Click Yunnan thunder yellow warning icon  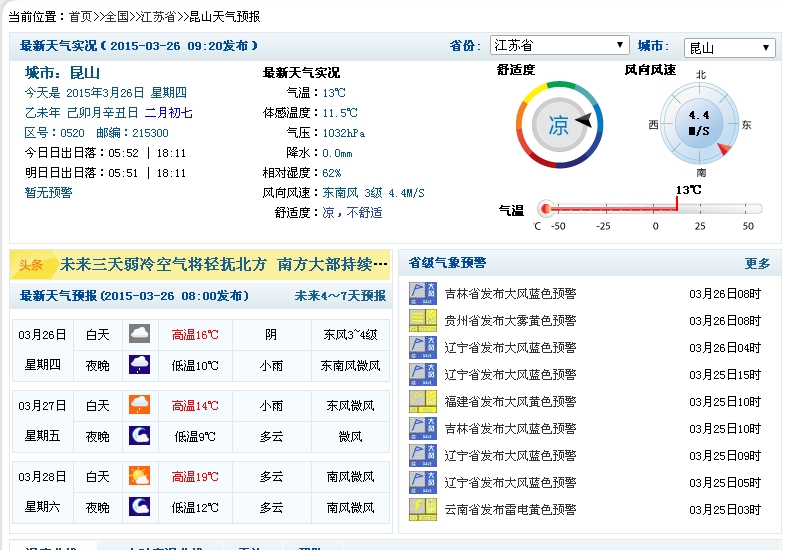point(423,509)
